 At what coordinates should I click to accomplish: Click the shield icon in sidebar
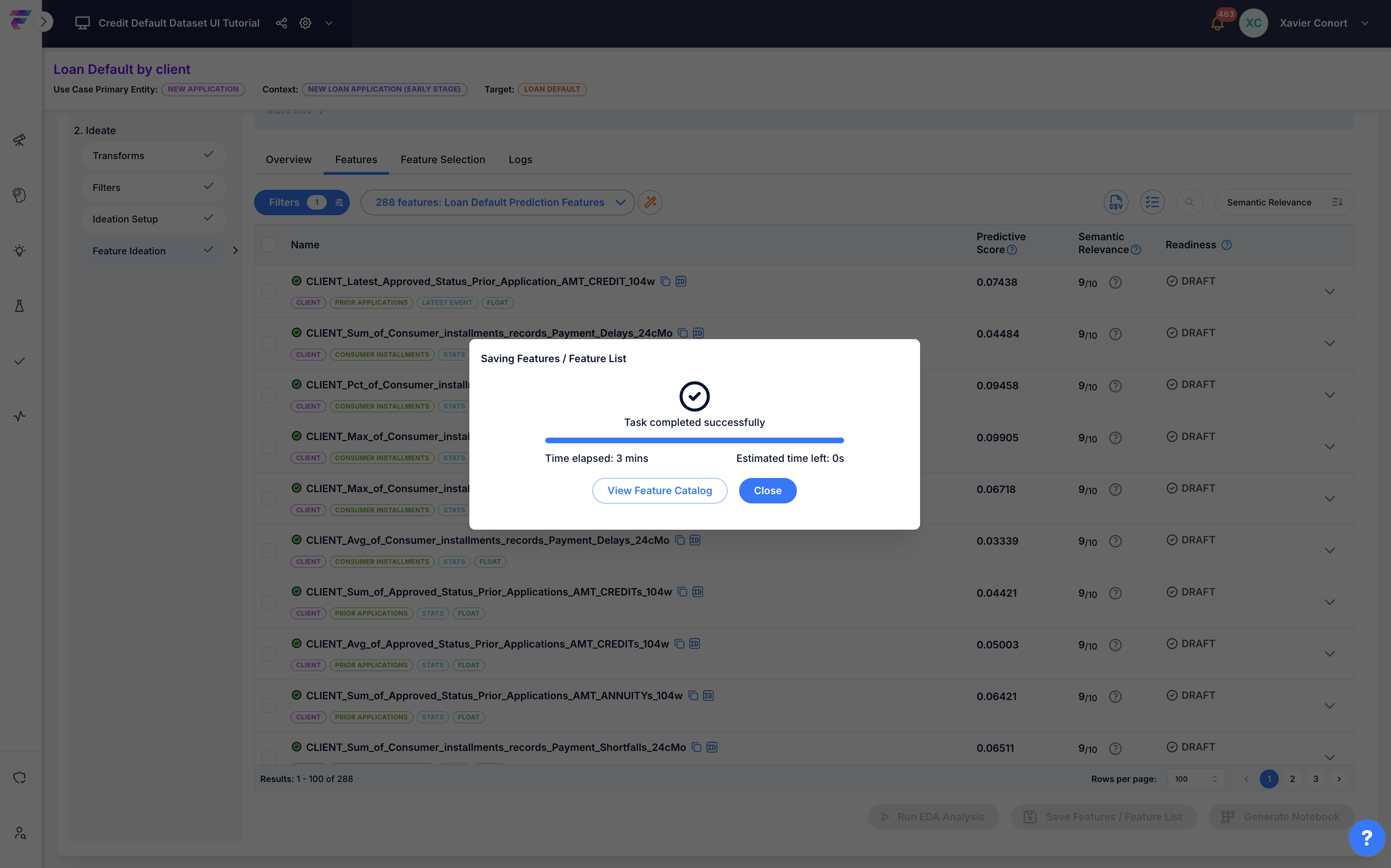click(x=19, y=777)
